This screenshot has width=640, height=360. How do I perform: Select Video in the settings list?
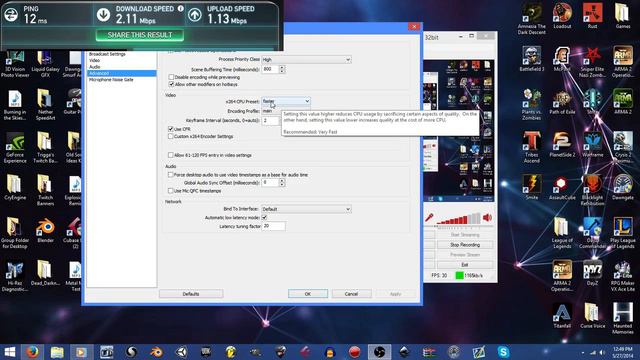coord(94,60)
